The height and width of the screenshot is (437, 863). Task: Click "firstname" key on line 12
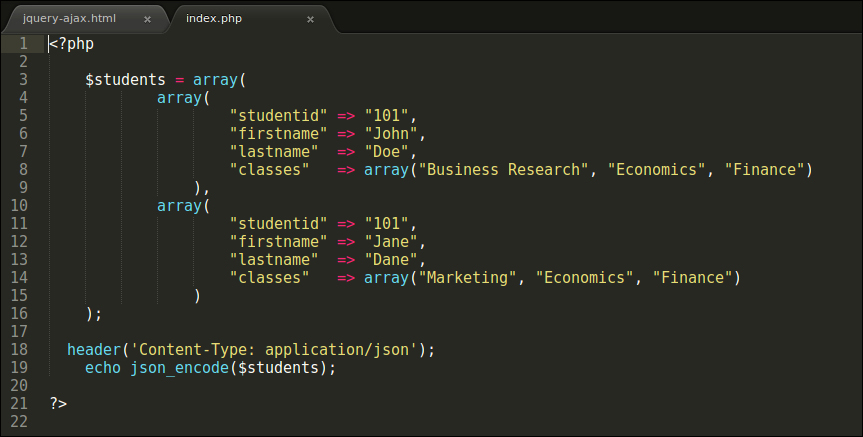coord(278,242)
